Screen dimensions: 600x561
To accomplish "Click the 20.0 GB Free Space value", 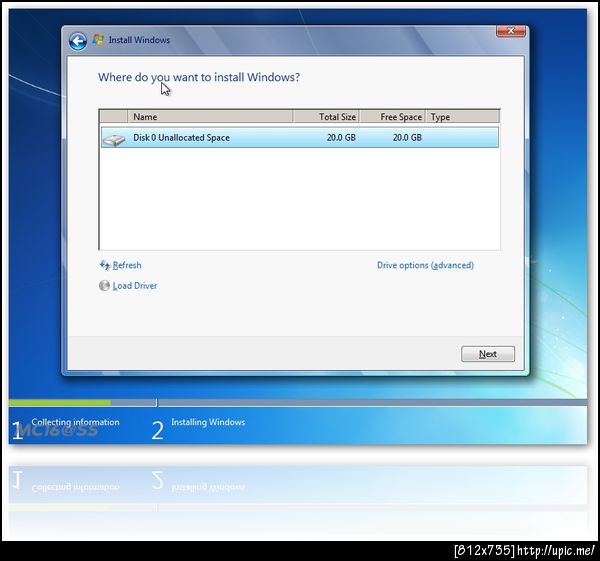I will (407, 138).
